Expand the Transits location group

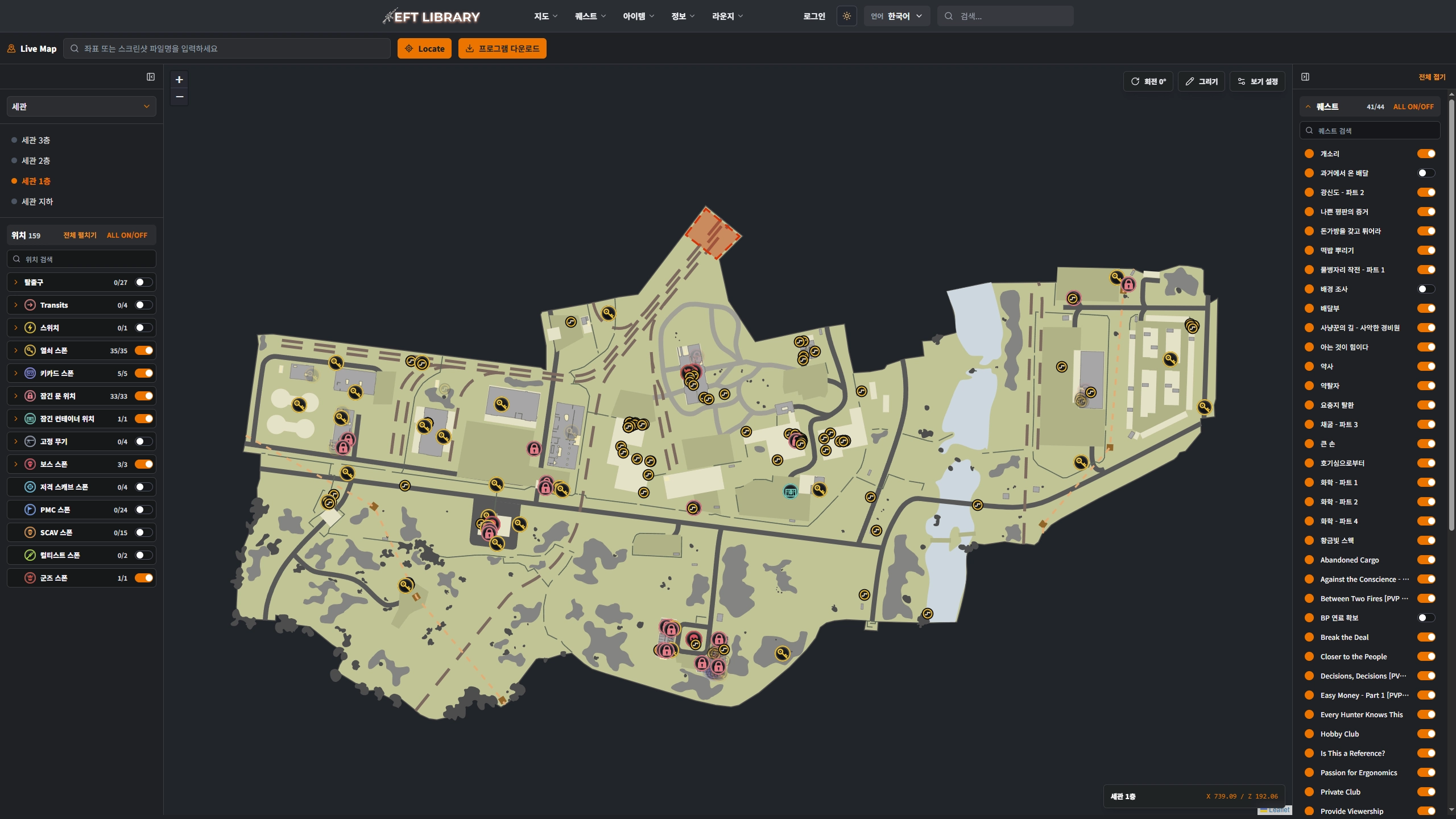coord(16,305)
